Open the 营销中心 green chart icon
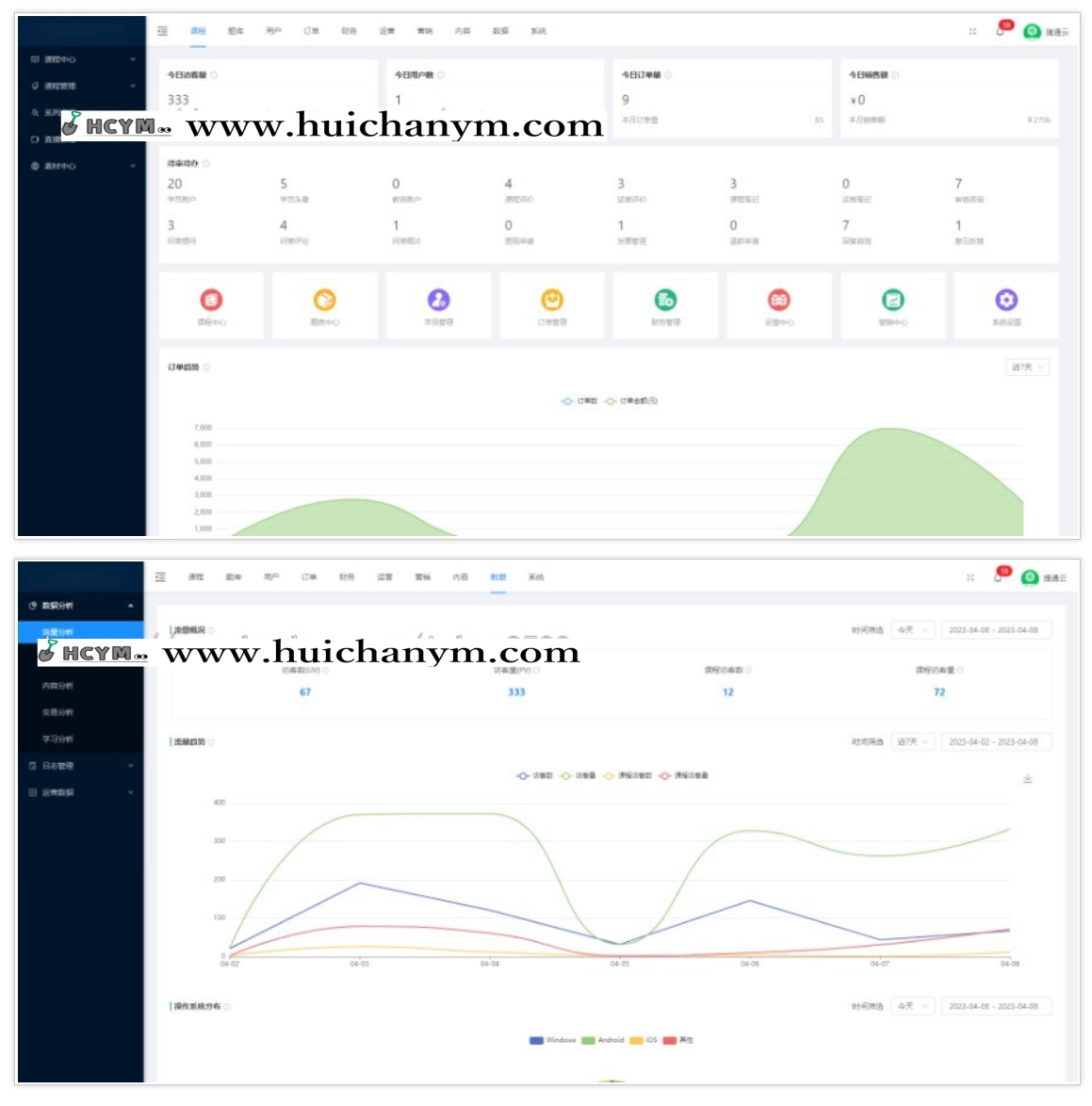 pos(892,301)
